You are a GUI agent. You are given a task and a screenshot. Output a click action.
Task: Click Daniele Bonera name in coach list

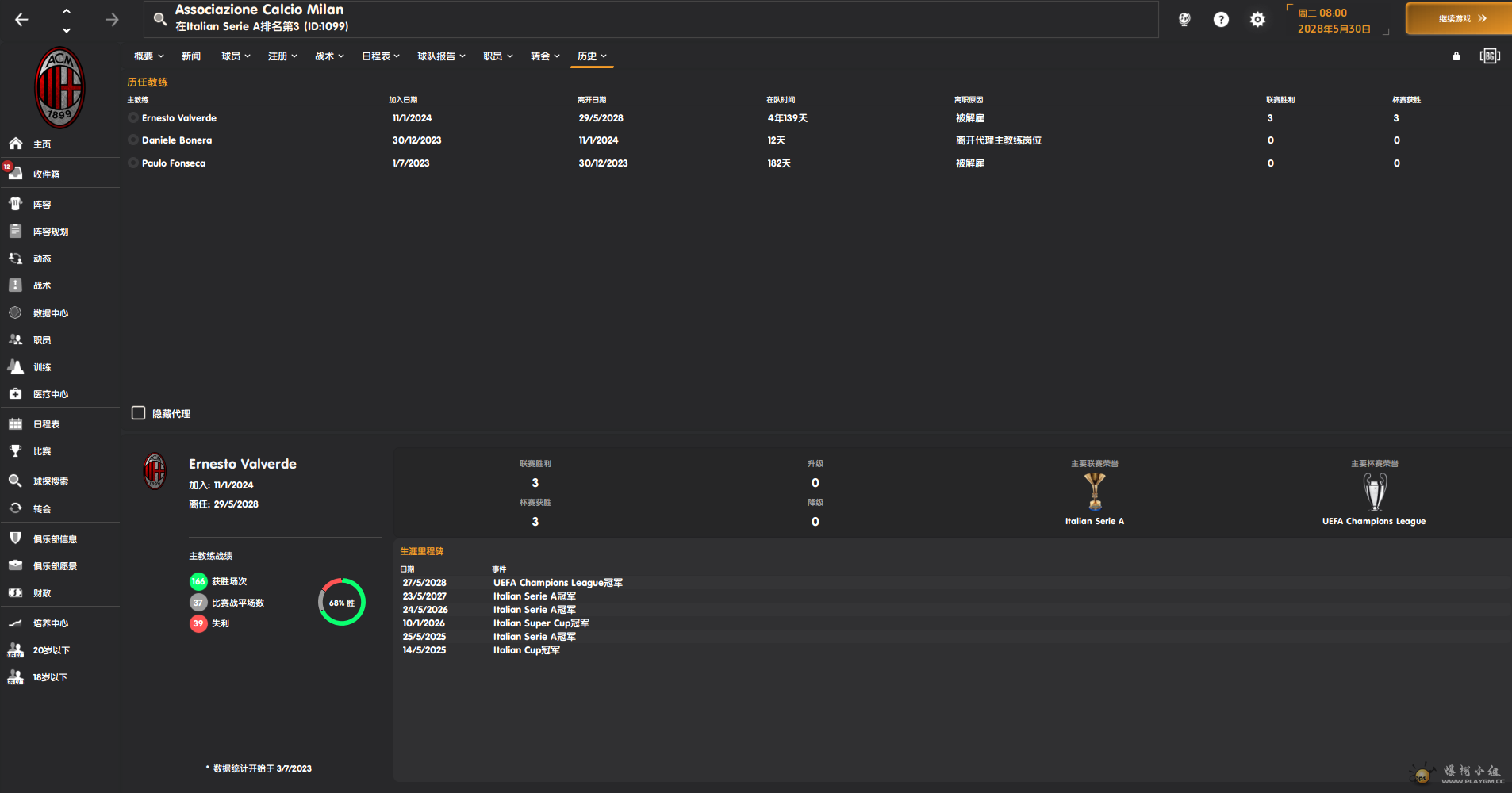(x=177, y=140)
